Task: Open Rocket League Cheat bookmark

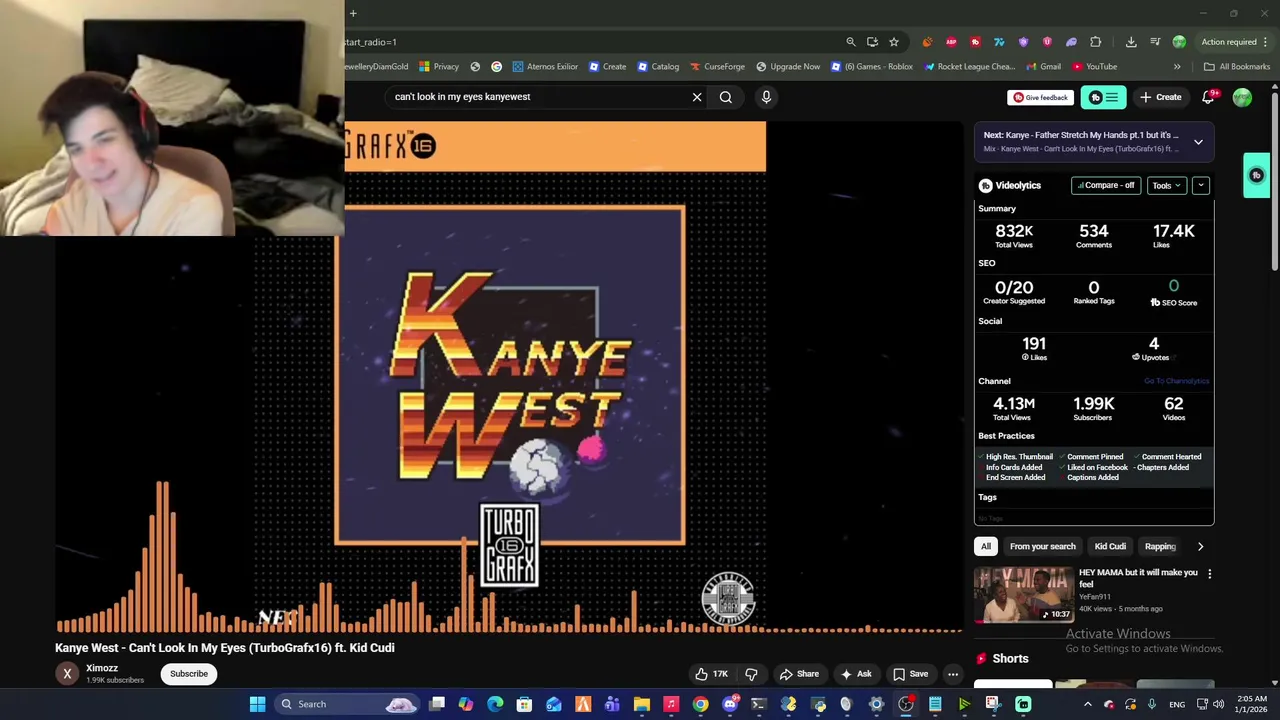Action: coord(969,67)
